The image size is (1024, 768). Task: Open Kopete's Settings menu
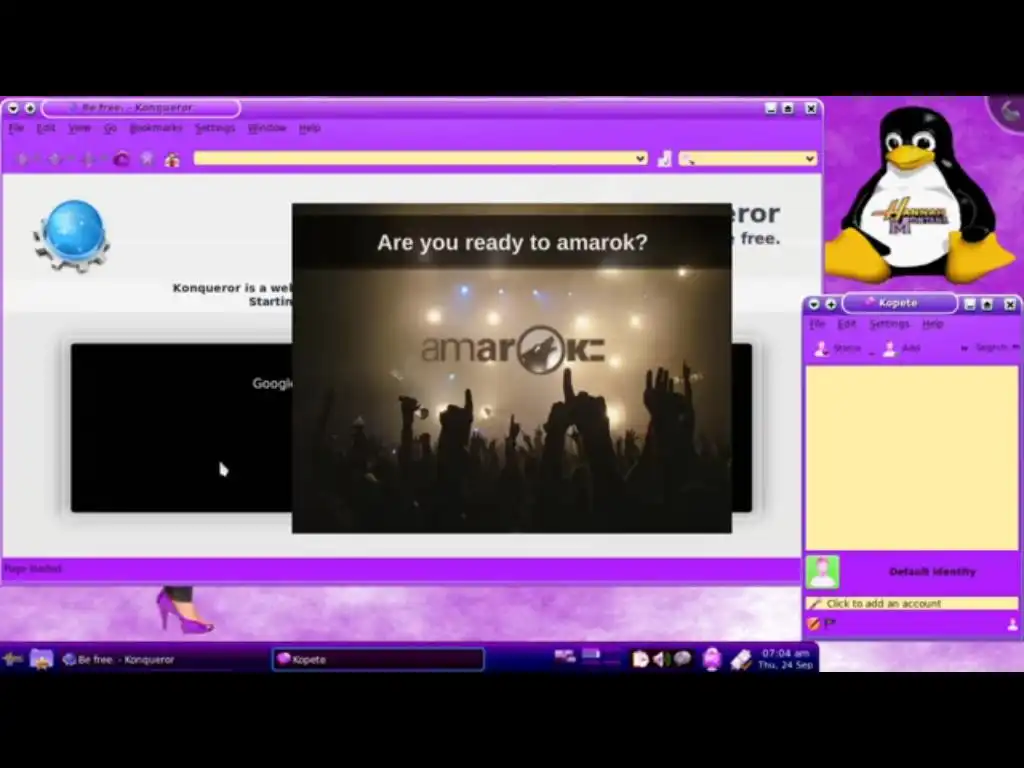coord(889,324)
